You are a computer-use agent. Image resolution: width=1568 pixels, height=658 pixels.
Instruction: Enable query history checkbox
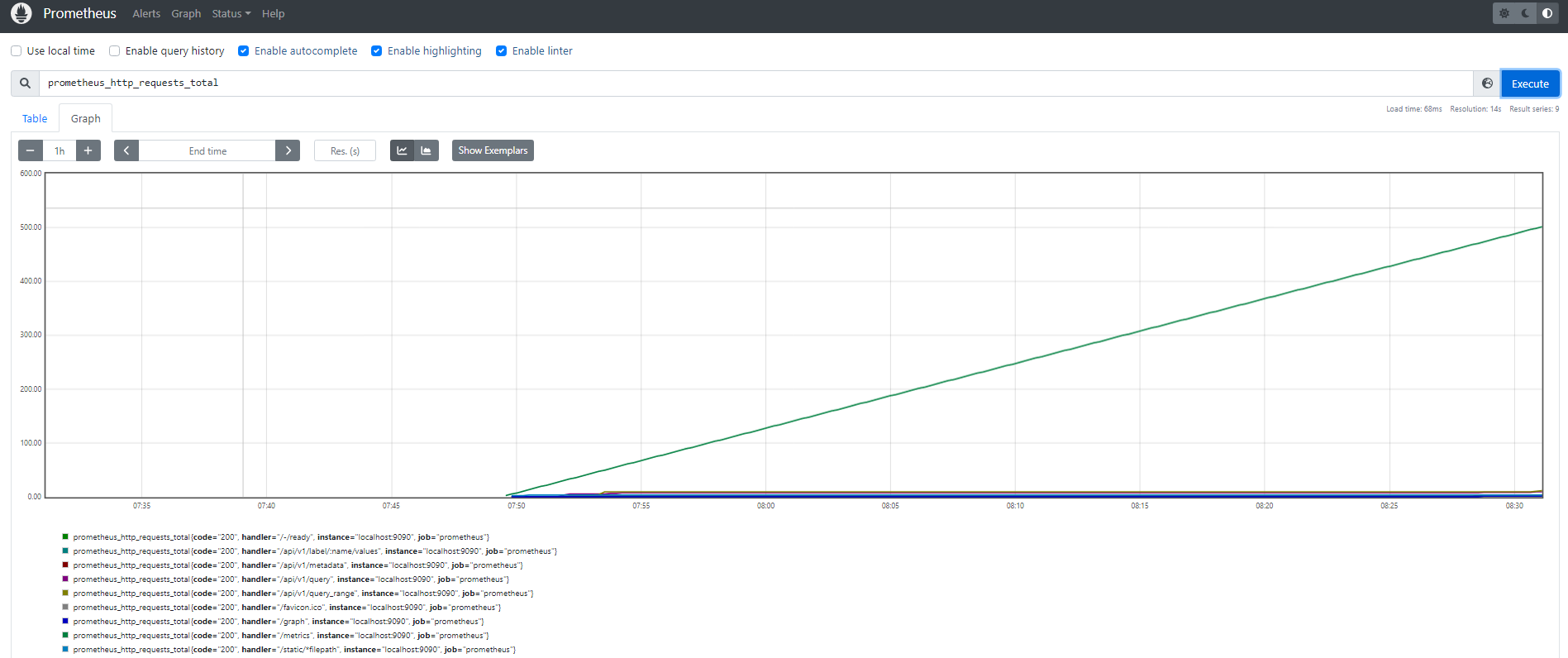[115, 51]
